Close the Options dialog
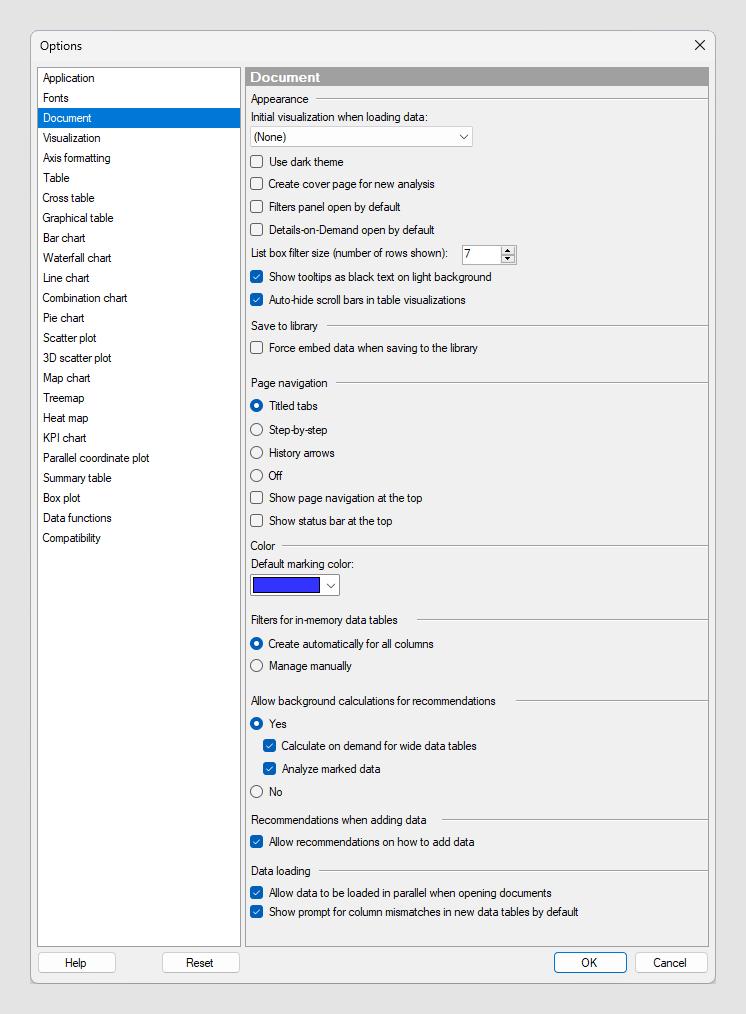 point(699,45)
